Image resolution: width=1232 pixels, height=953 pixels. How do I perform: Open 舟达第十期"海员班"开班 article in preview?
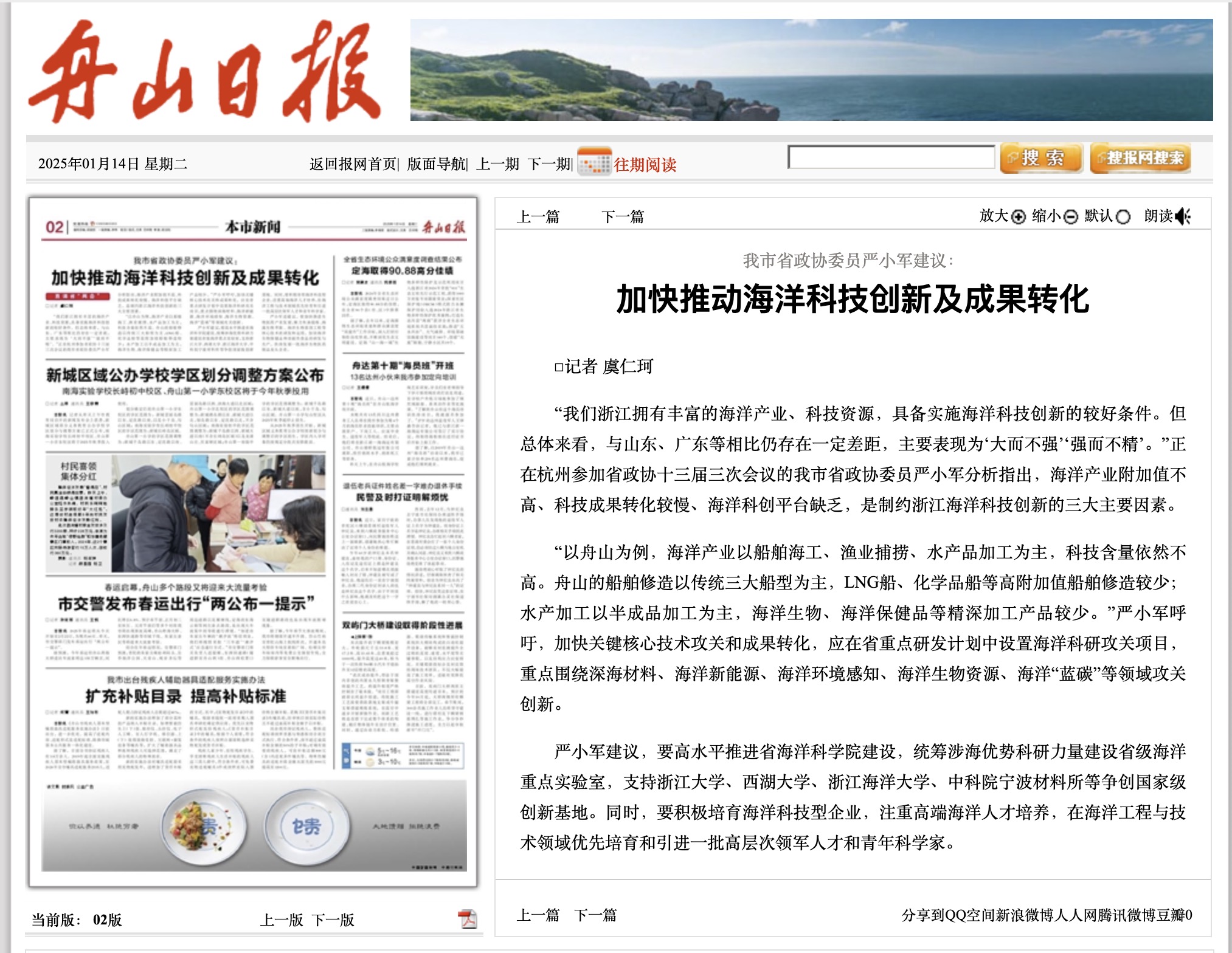pyautogui.click(x=403, y=365)
